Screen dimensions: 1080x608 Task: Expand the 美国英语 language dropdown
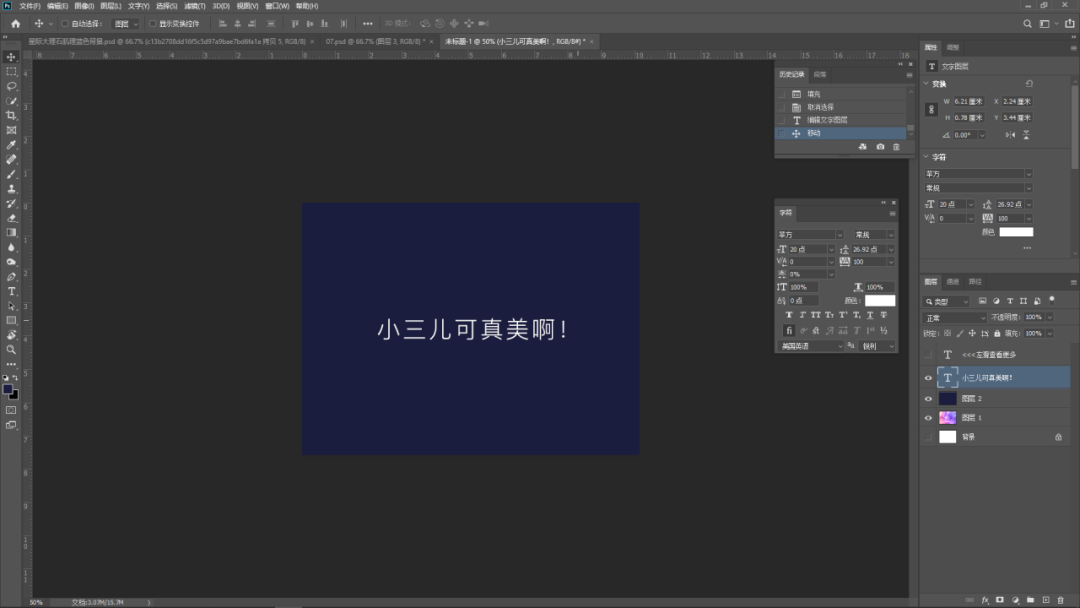pos(810,346)
